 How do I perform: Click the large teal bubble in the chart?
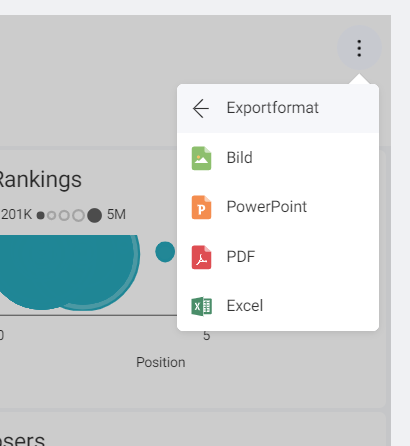[68, 271]
